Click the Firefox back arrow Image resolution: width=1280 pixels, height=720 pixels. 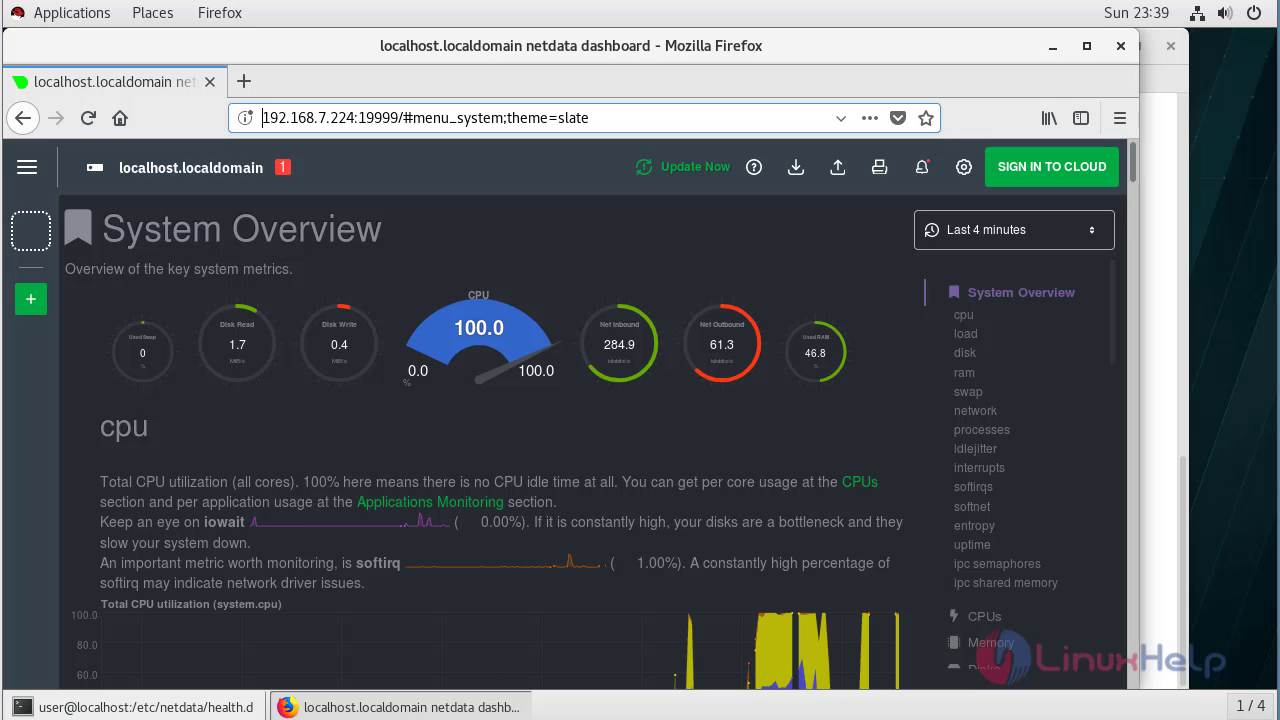click(x=23, y=118)
